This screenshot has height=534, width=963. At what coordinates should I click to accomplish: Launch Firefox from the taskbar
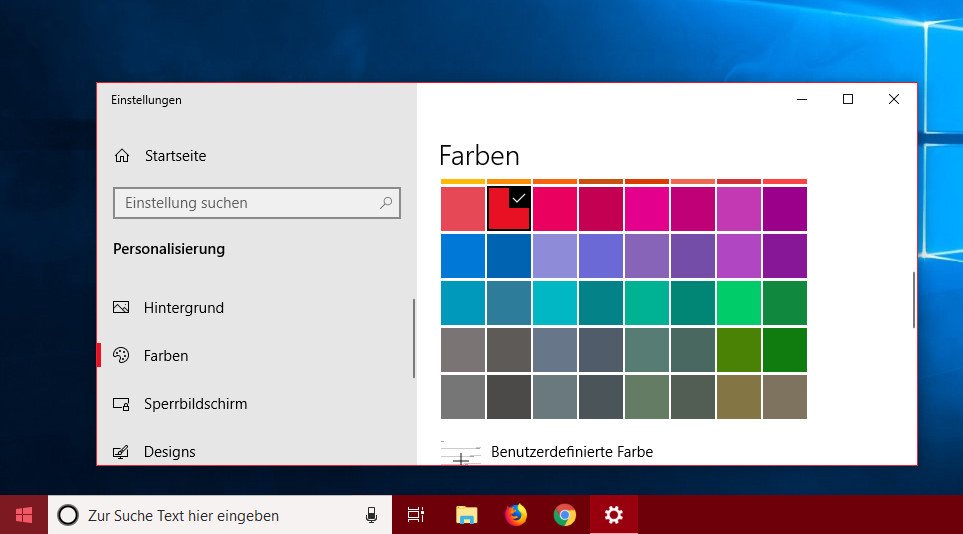(515, 515)
